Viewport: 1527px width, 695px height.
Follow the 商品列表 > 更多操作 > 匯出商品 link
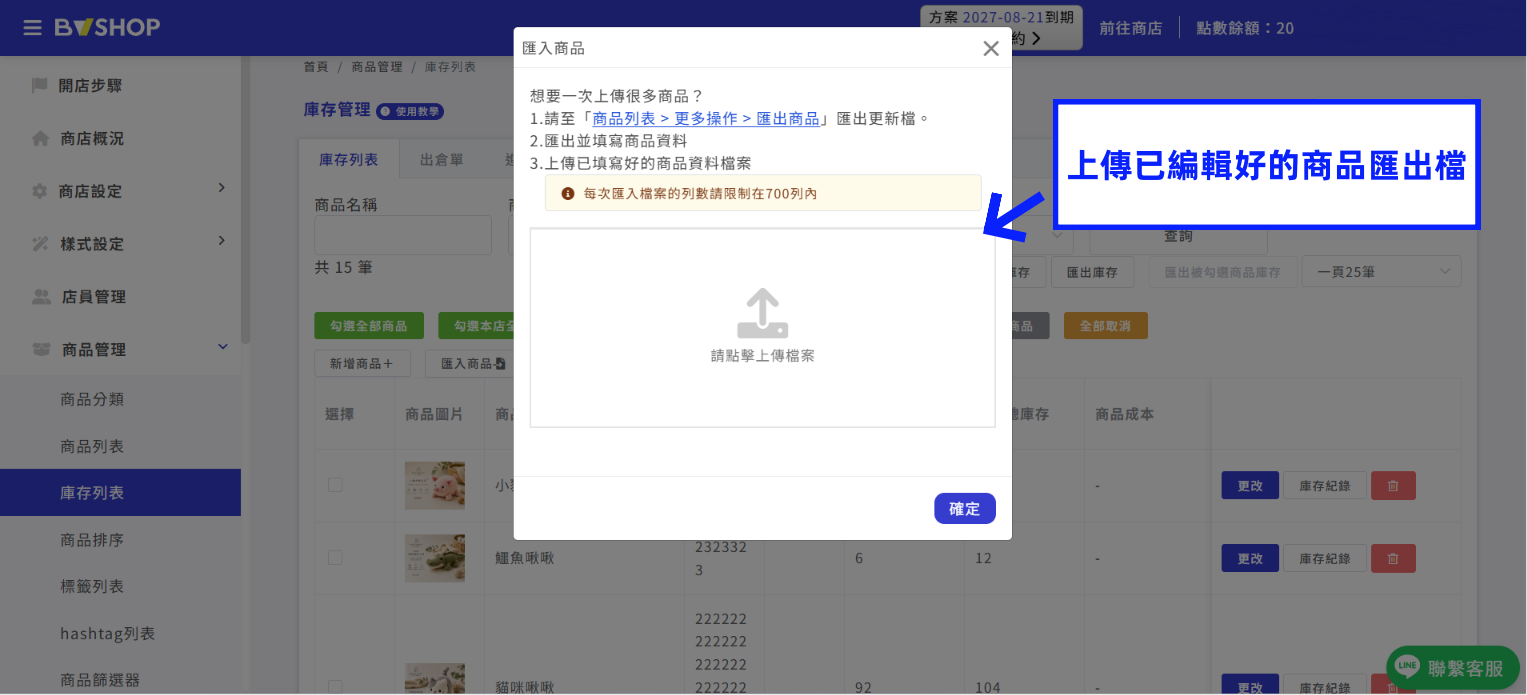pyautogui.click(x=706, y=118)
